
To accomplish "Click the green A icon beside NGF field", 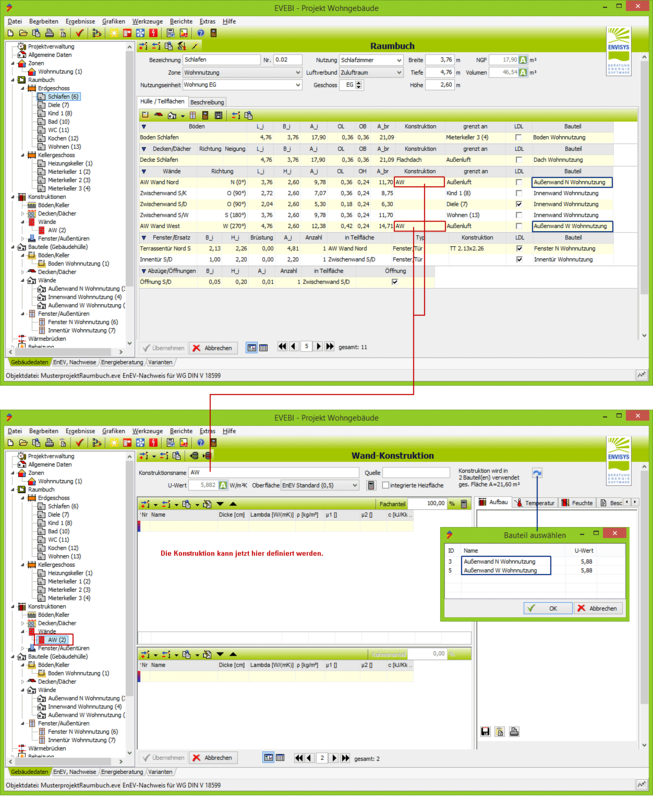I will (523, 60).
